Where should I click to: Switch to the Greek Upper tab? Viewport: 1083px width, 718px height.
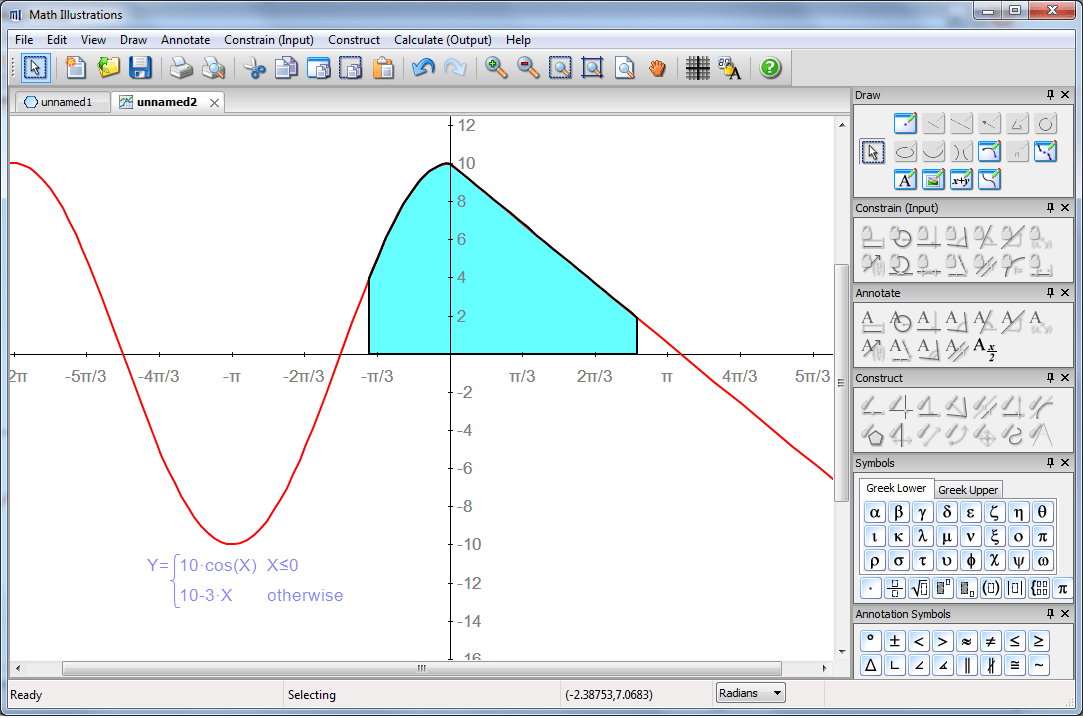pyautogui.click(x=968, y=489)
